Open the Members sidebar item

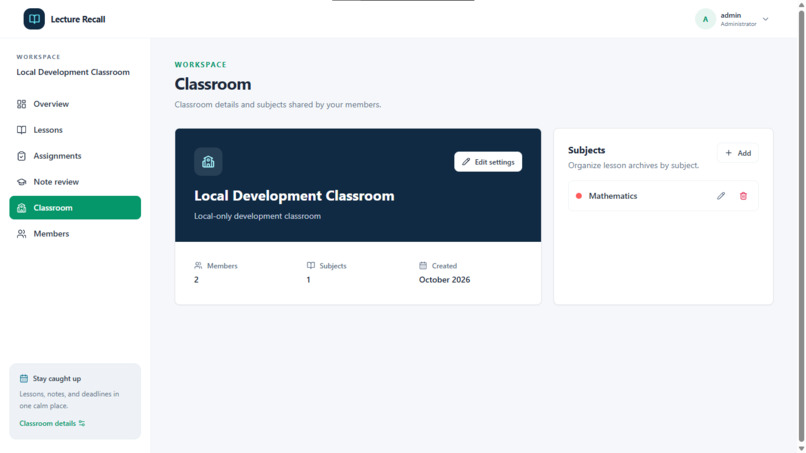tap(75, 233)
